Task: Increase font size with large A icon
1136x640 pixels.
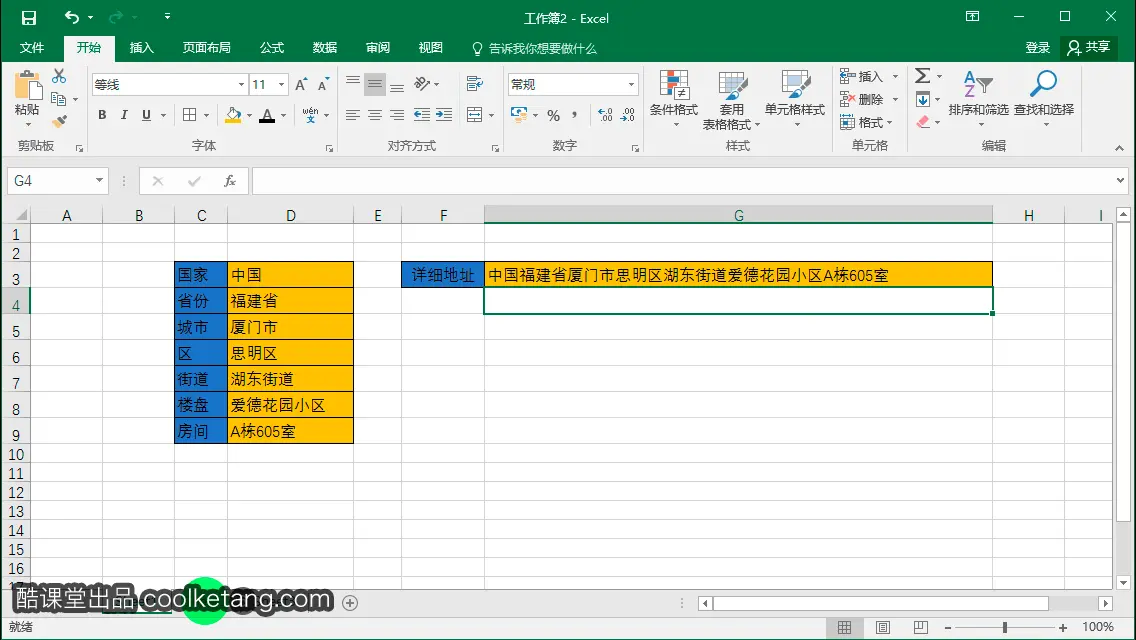Action: (301, 85)
